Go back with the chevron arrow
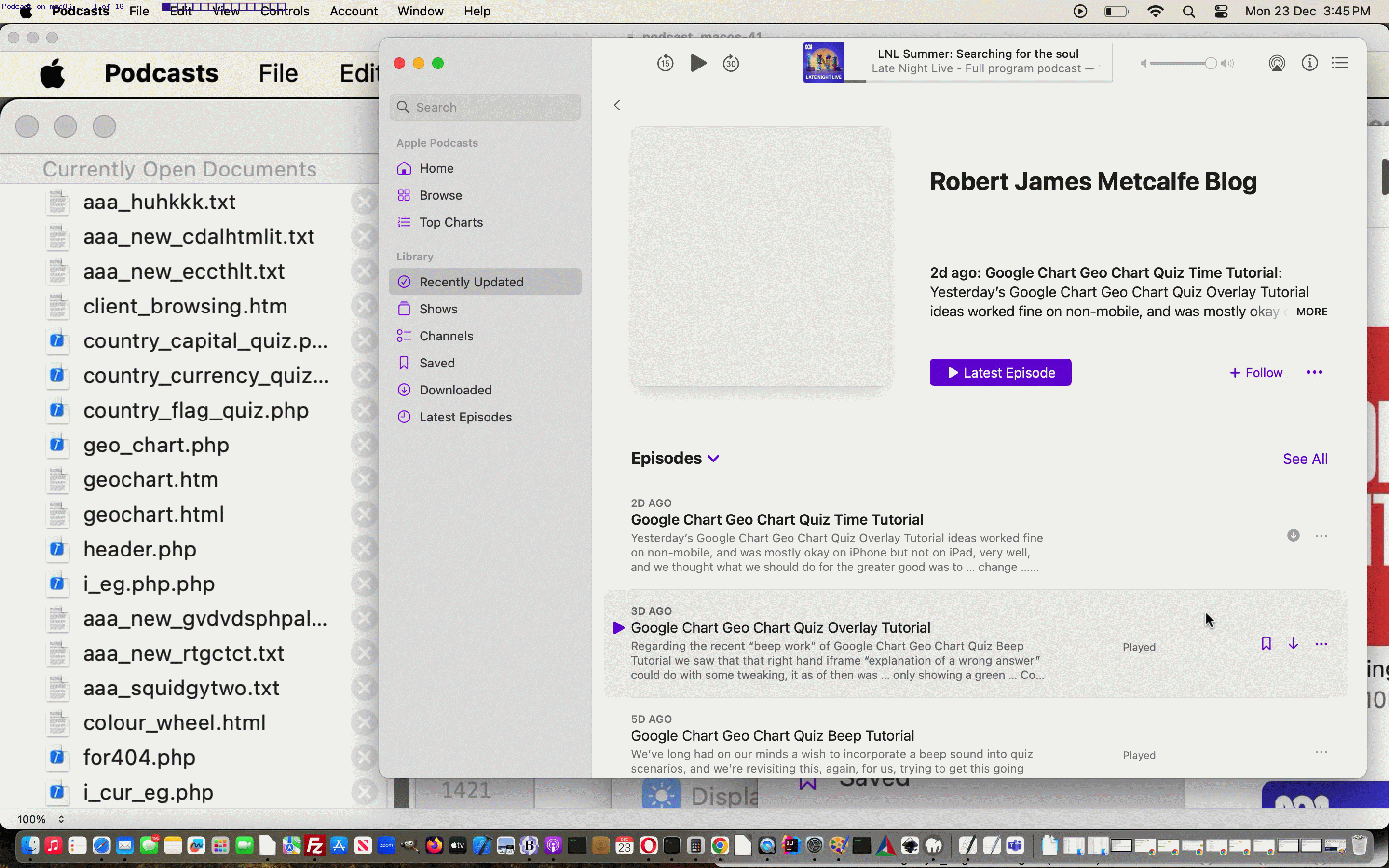1389x868 pixels. click(617, 105)
